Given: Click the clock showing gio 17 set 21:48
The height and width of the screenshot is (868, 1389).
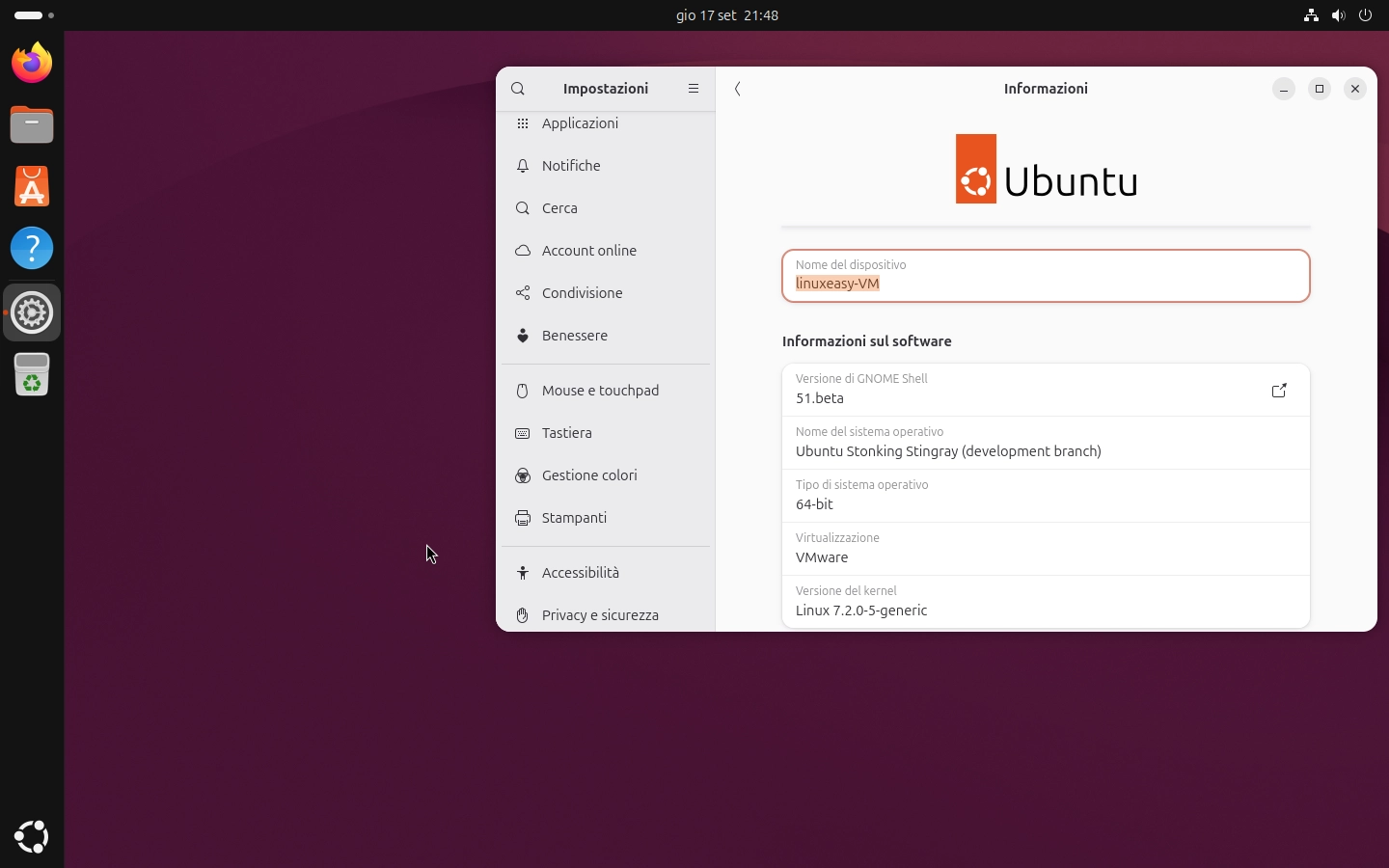Looking at the screenshot, I should (727, 15).
